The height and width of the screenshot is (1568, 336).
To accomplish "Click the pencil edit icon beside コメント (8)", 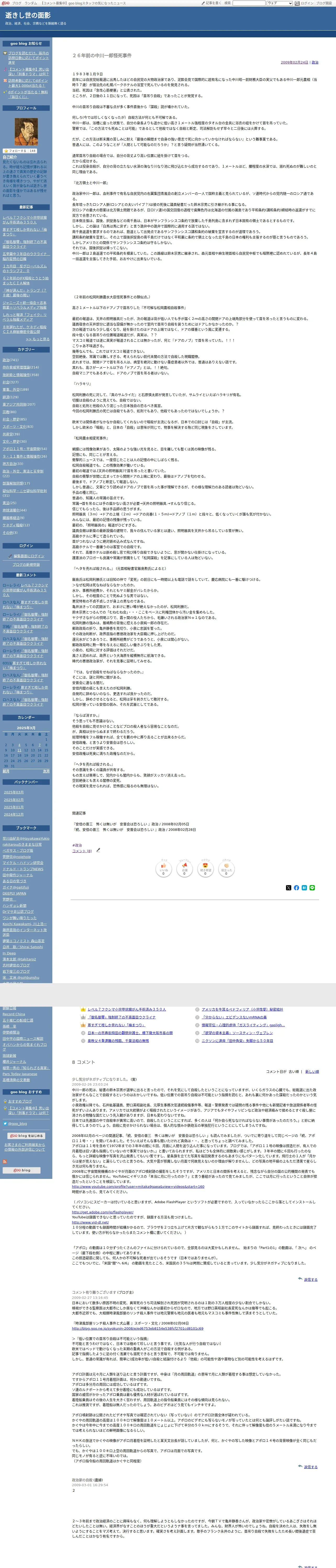I will [x=98, y=850].
